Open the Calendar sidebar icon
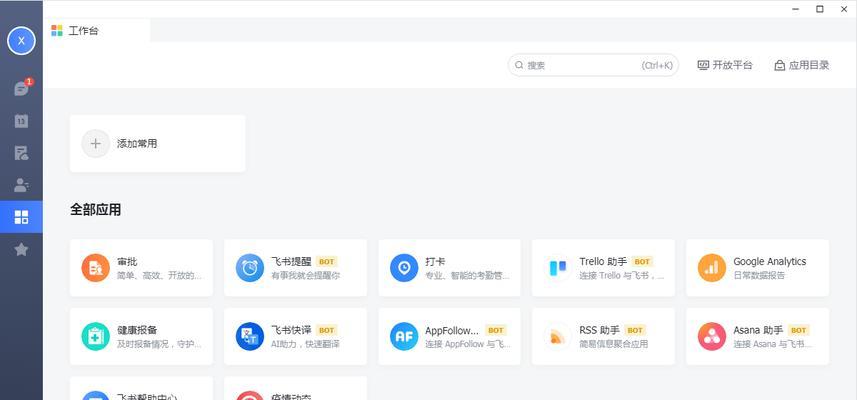Viewport: 857px width, 400px height. 21,121
